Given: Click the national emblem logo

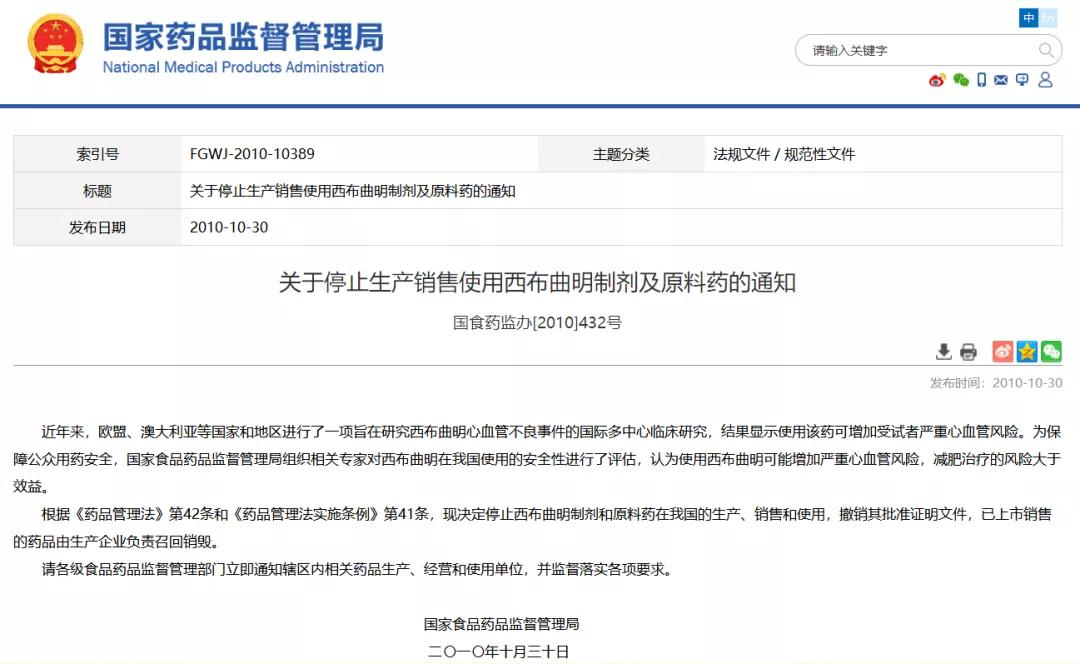Looking at the screenshot, I should 55,43.
